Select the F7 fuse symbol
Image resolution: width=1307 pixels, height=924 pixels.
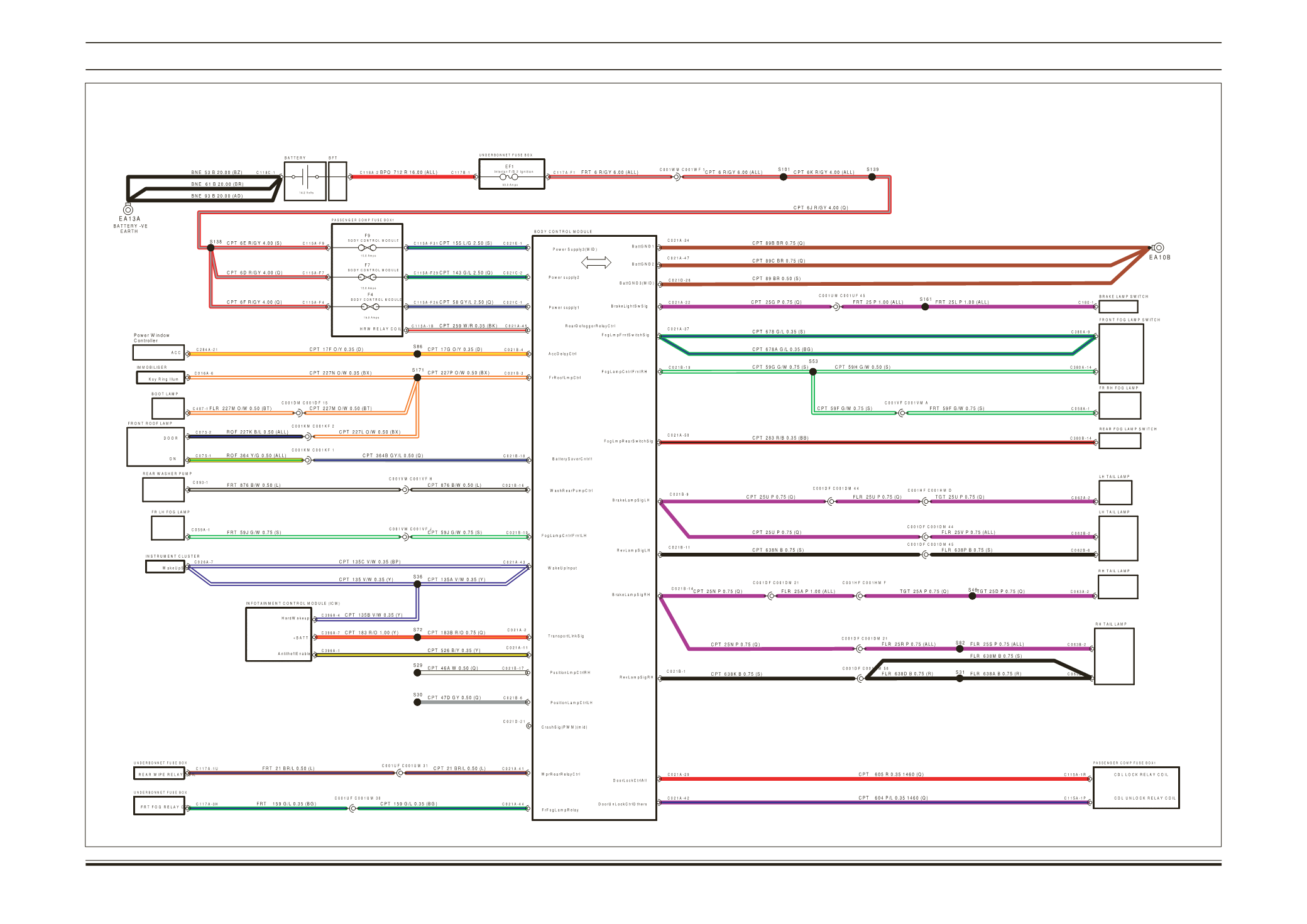click(368, 277)
